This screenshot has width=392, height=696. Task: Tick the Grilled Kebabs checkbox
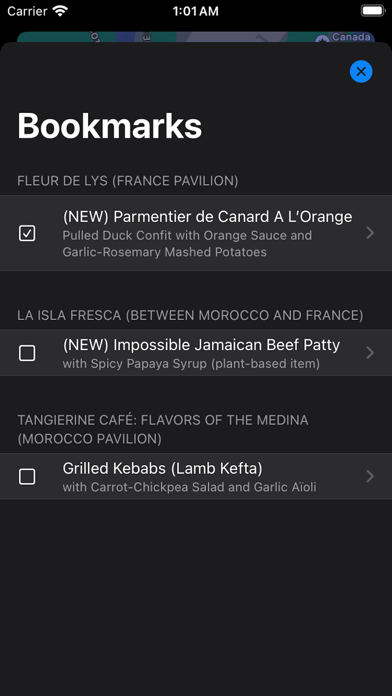tap(27, 477)
